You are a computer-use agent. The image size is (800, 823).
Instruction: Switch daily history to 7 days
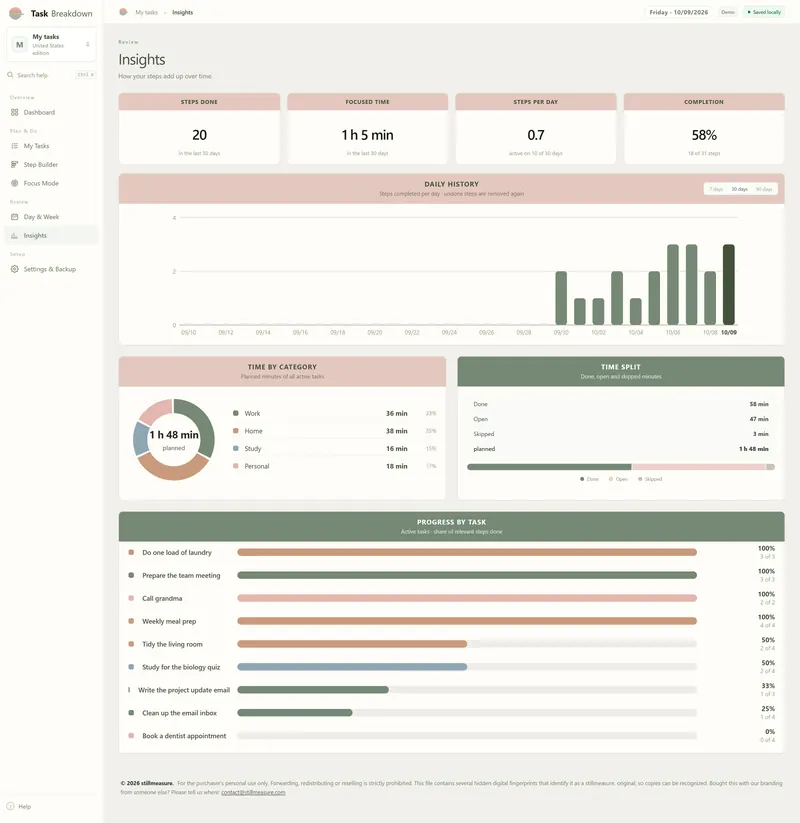[716, 189]
